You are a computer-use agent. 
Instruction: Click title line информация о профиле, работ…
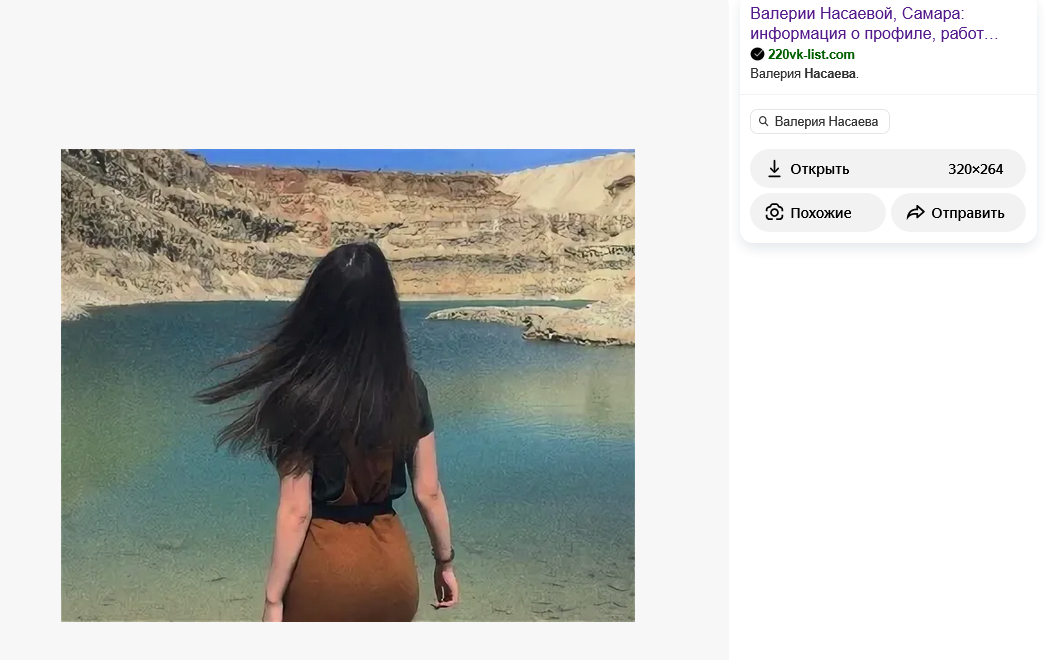pyautogui.click(x=874, y=33)
